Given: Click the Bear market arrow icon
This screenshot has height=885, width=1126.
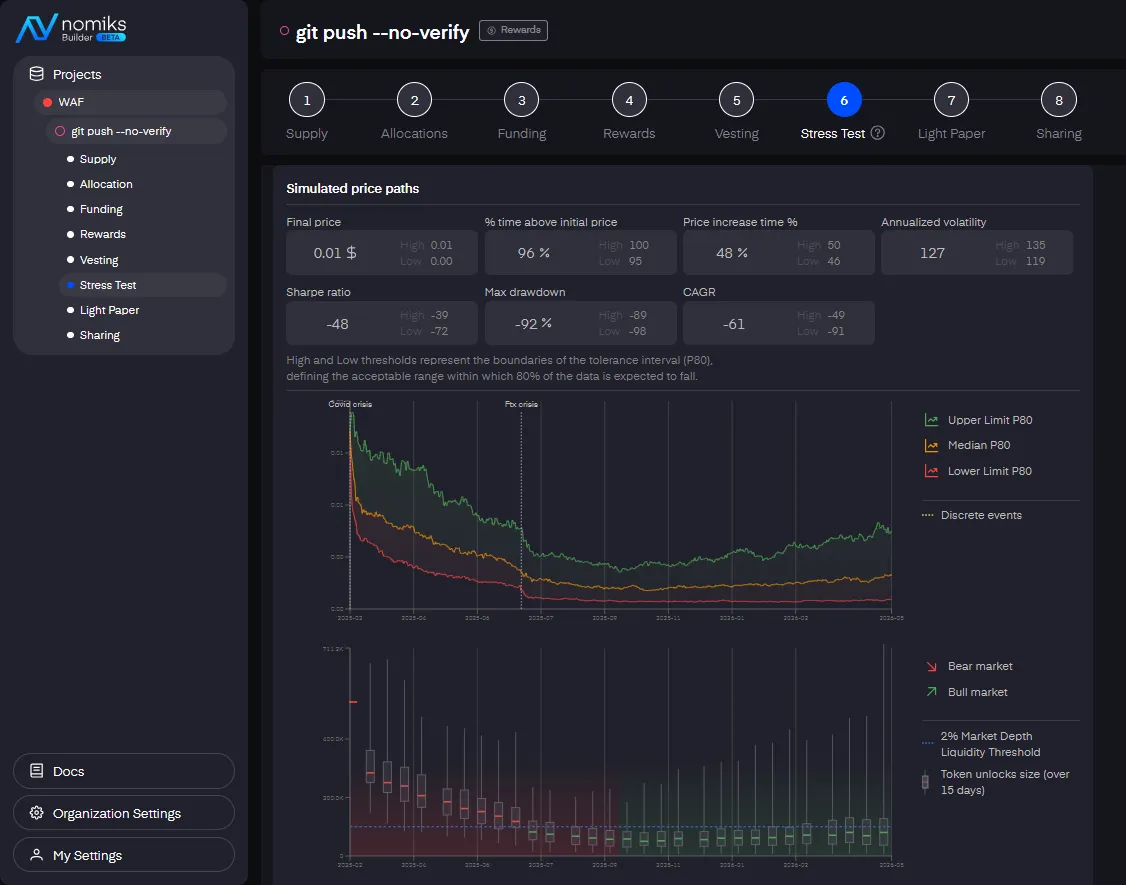Looking at the screenshot, I should pos(931,666).
